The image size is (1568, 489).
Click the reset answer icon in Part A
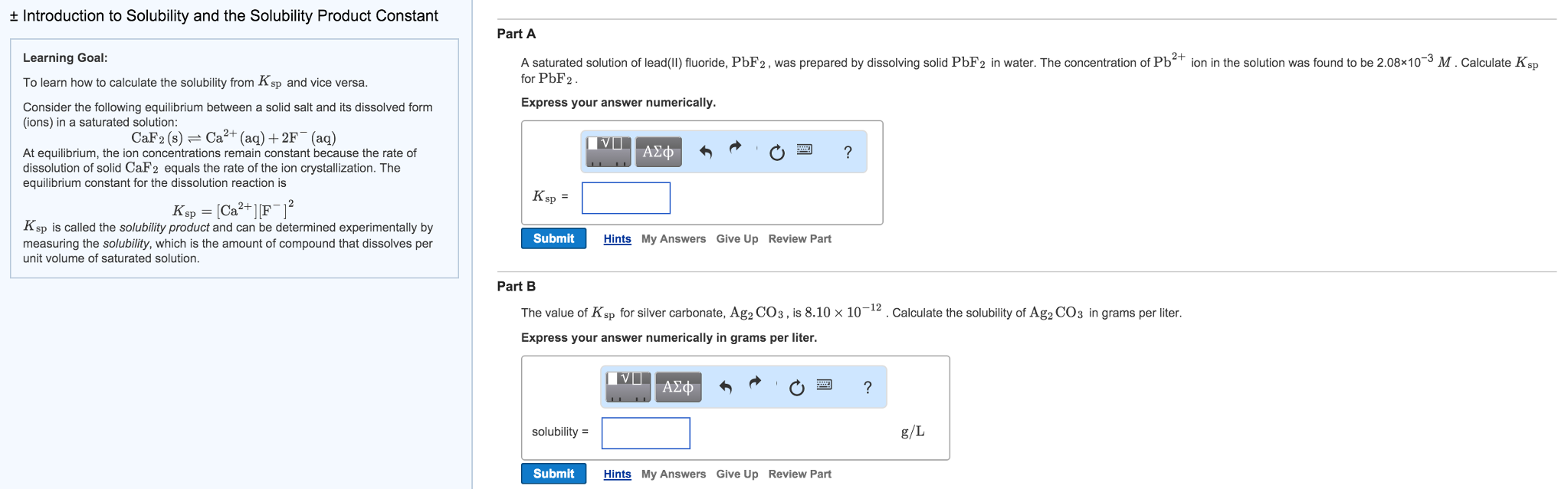[x=776, y=152]
